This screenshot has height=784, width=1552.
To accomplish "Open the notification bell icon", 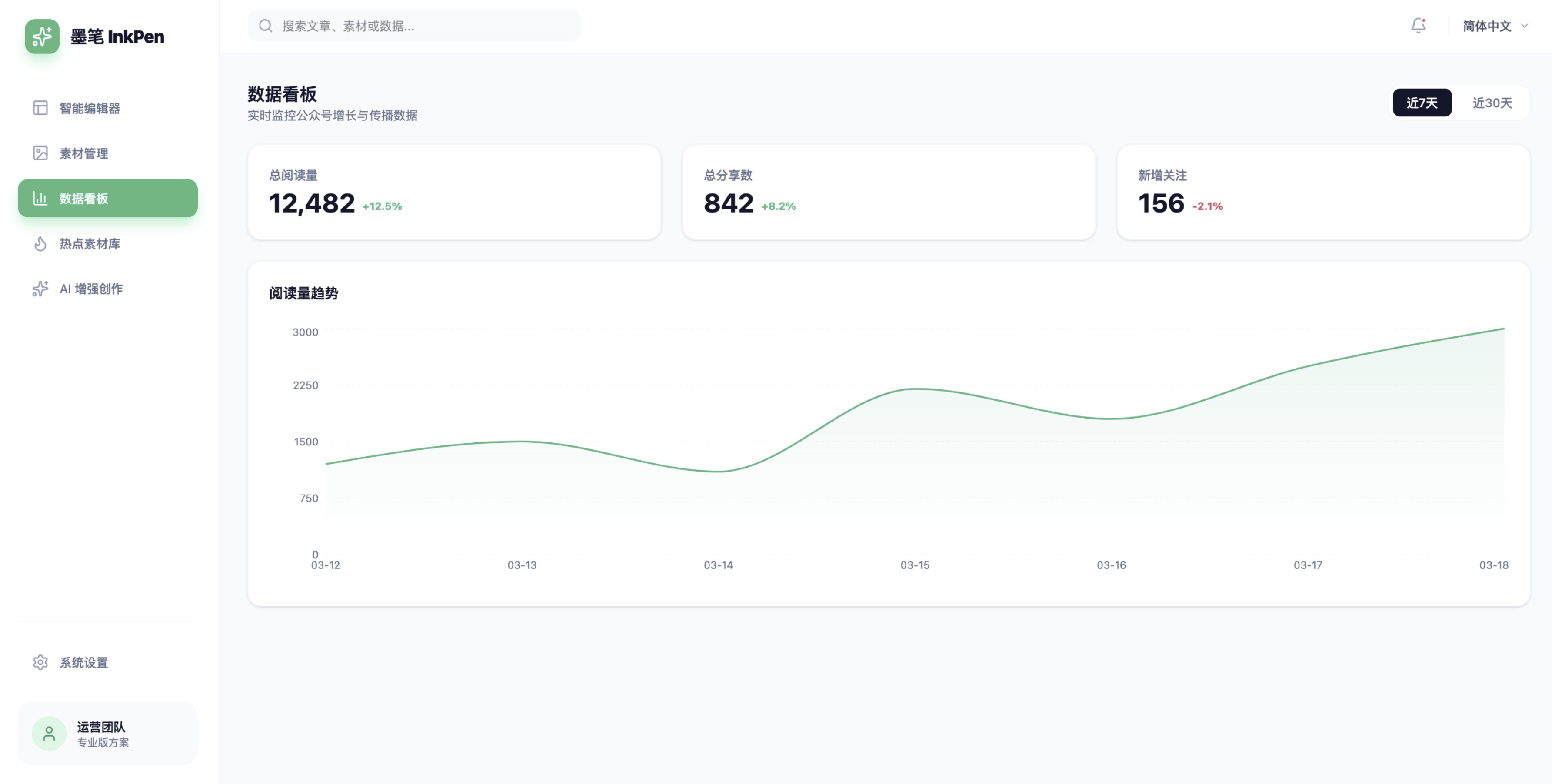I will (x=1418, y=25).
